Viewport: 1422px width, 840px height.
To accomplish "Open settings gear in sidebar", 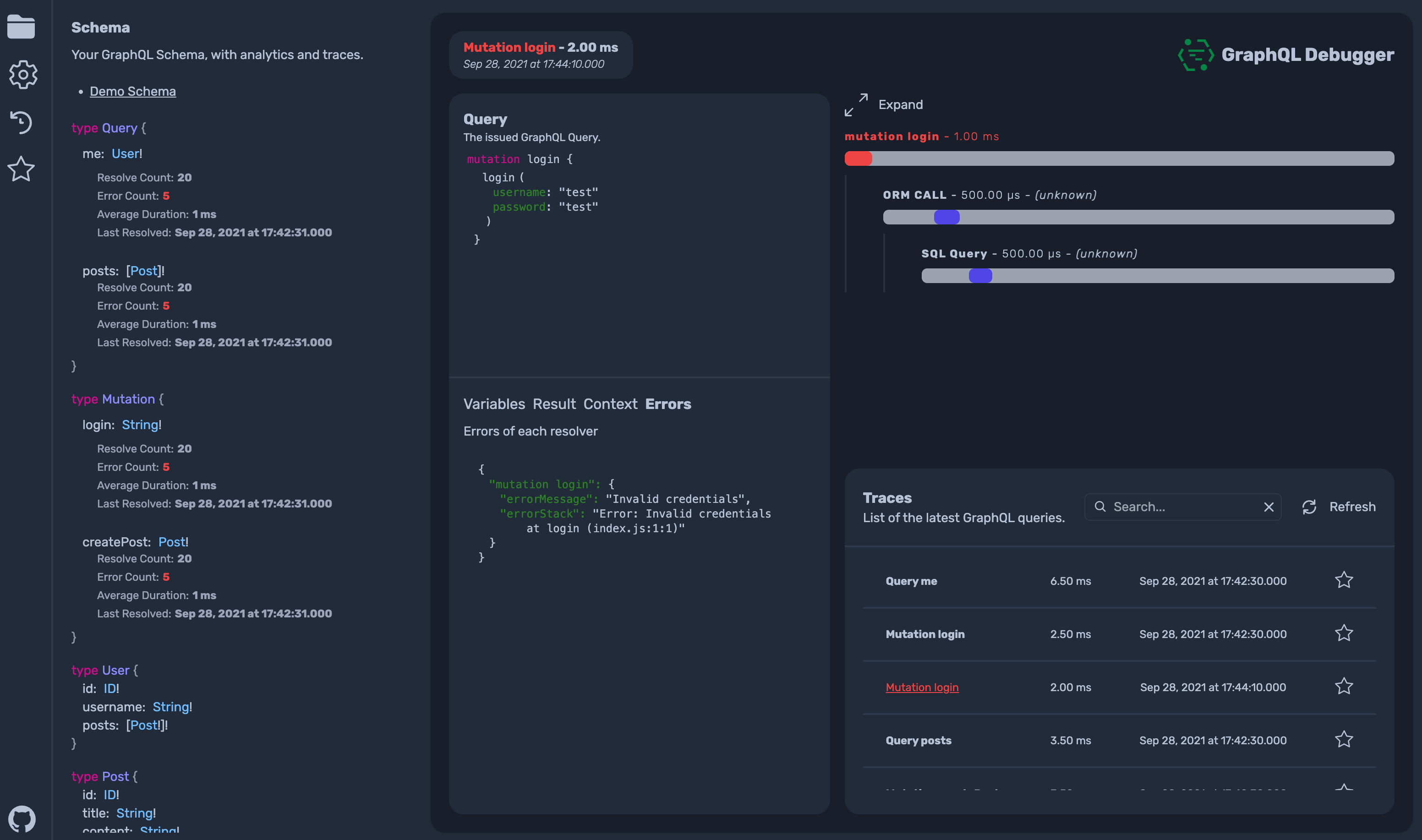I will 22,75.
